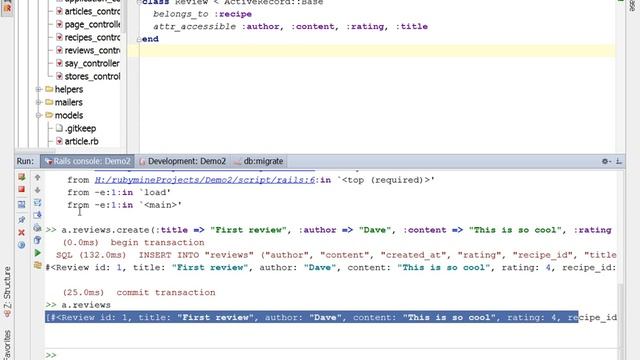Open console command history icon
The width and height of the screenshot is (640, 360).
tap(38, 265)
